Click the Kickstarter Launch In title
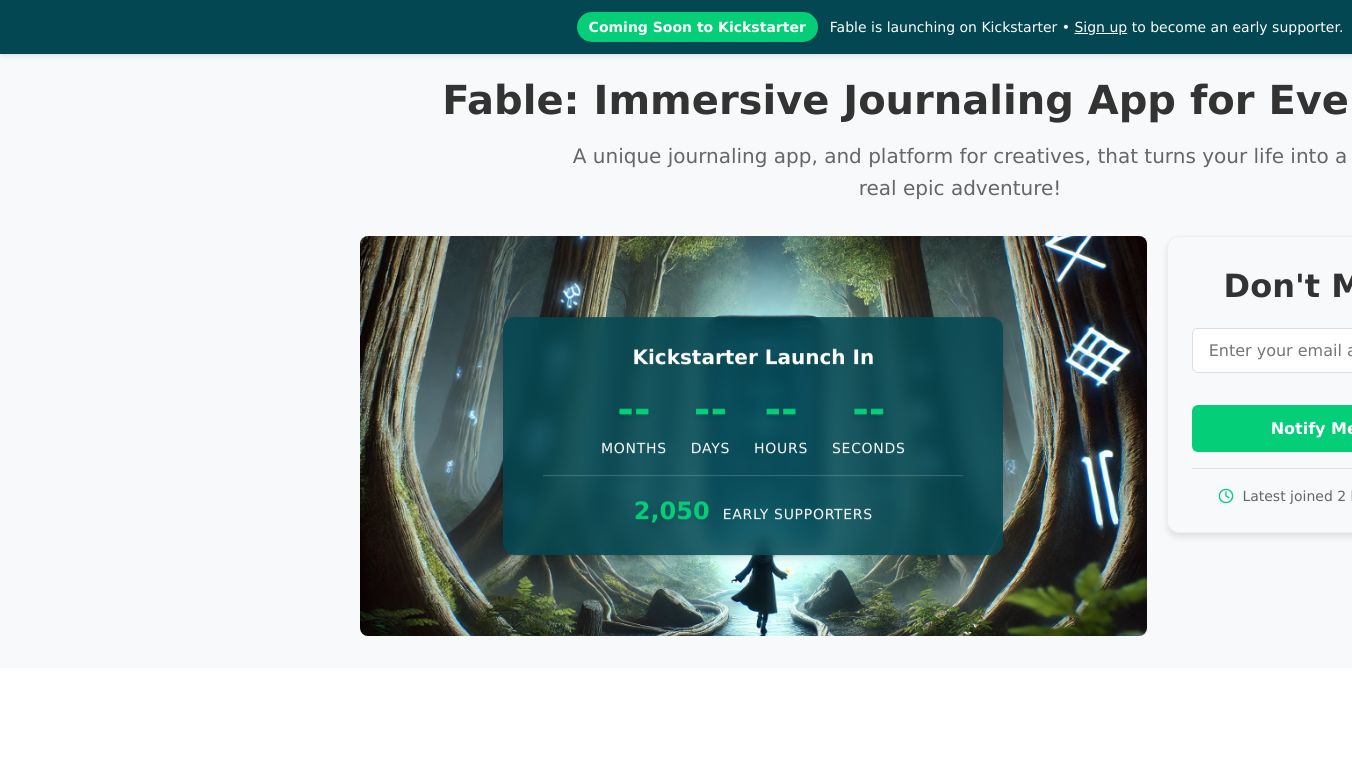The height and width of the screenshot is (760, 1352). pyautogui.click(x=753, y=357)
